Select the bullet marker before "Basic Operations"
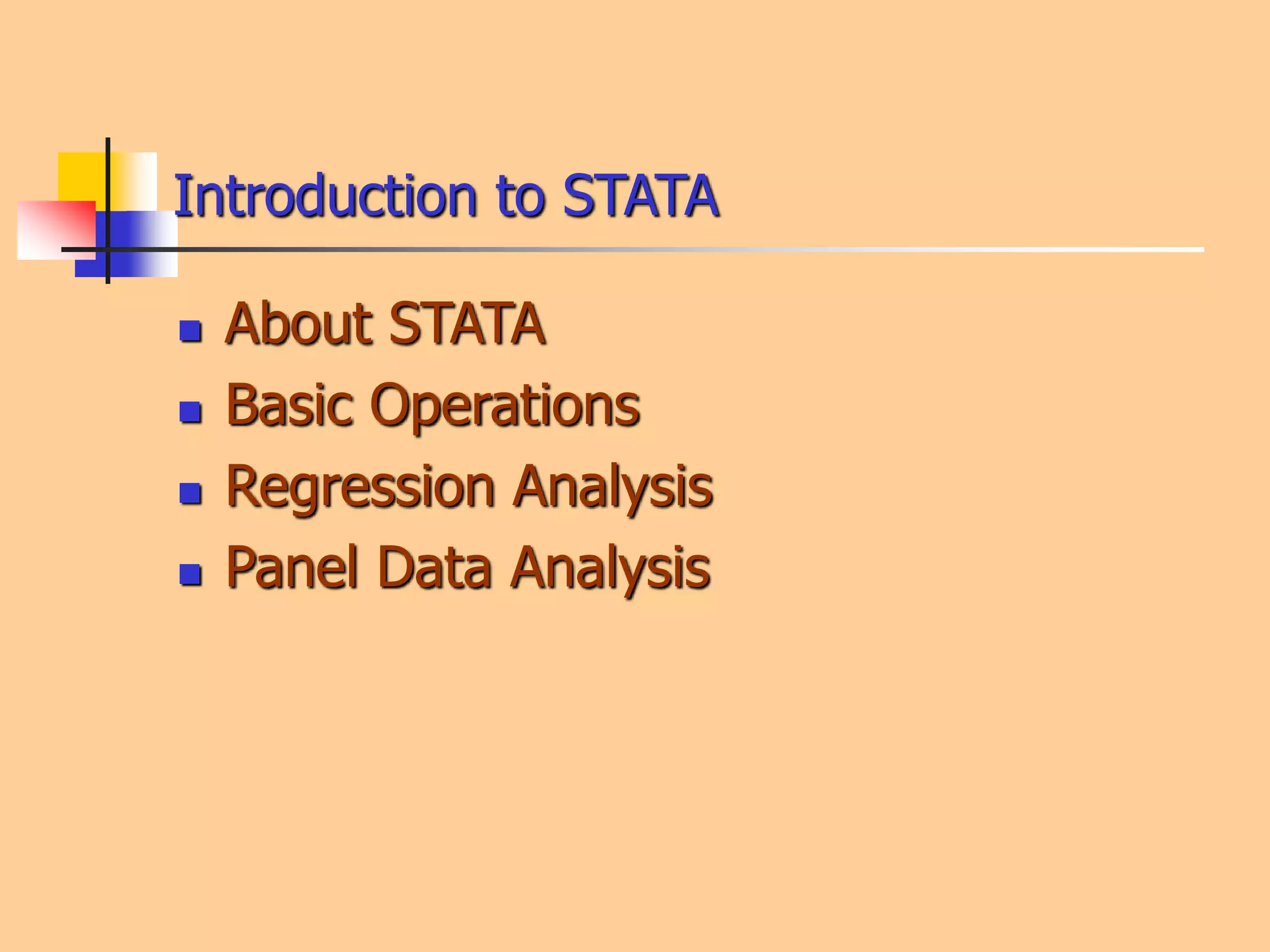 coord(190,412)
